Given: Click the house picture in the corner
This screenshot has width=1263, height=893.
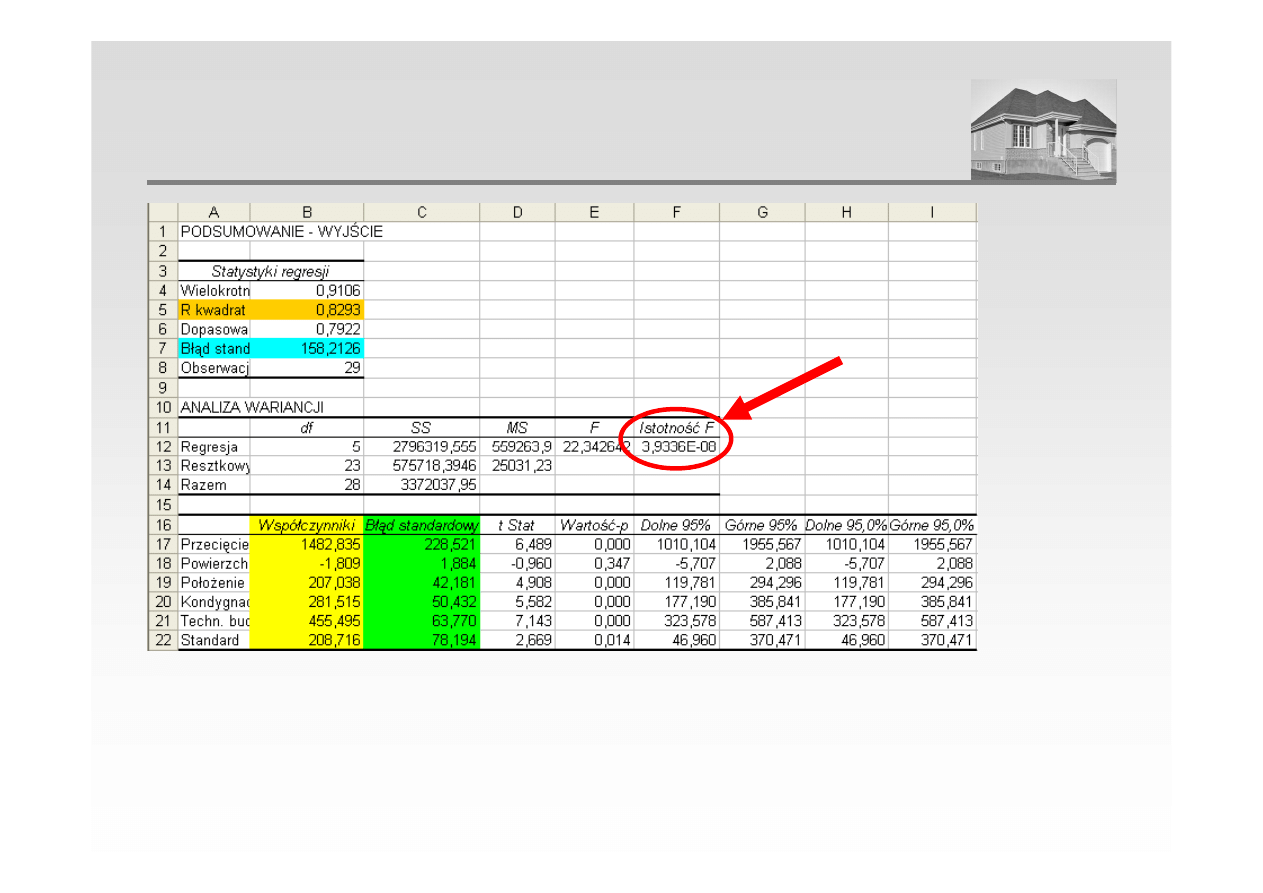Looking at the screenshot, I should 1043,131.
